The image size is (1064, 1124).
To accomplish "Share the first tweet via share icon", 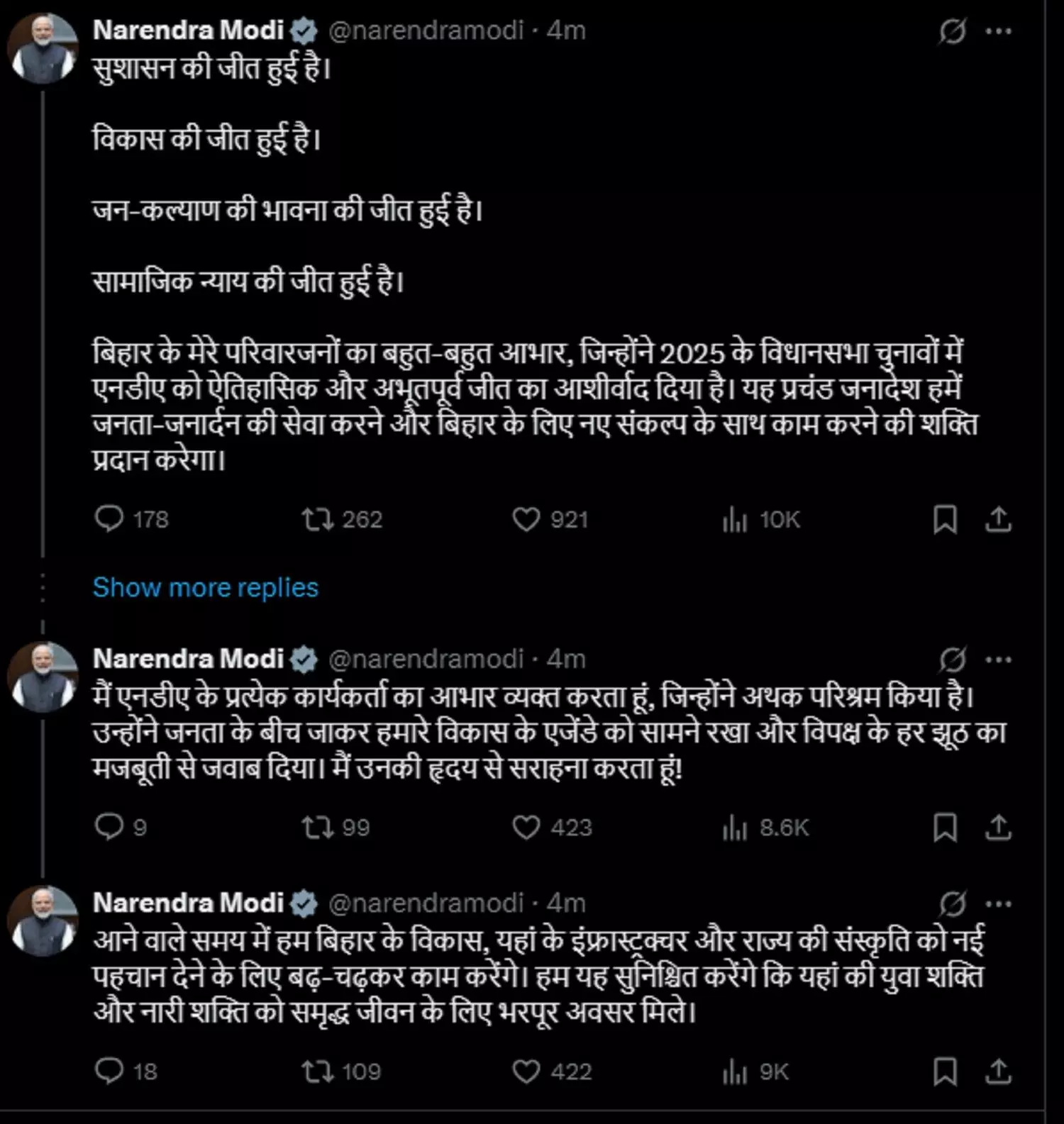I will coord(998,520).
